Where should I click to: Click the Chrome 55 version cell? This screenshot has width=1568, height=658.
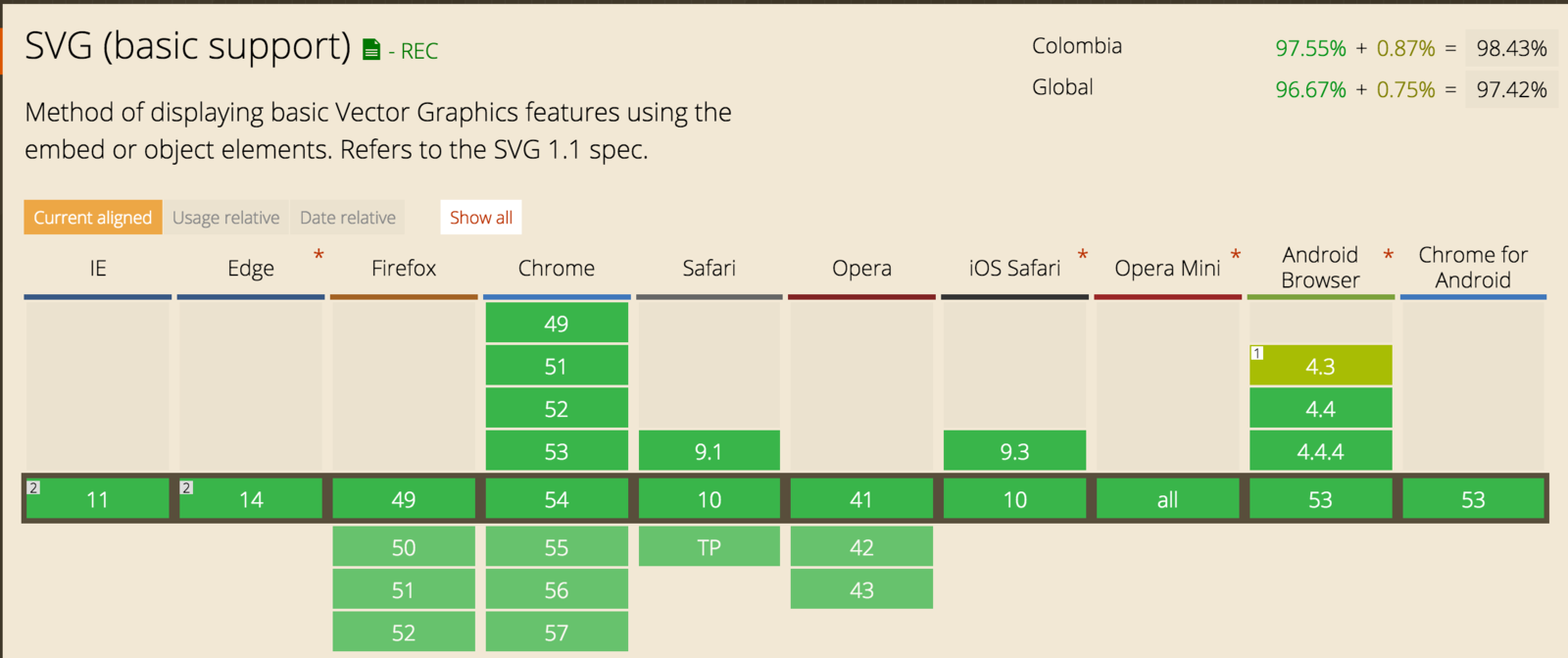point(557,547)
